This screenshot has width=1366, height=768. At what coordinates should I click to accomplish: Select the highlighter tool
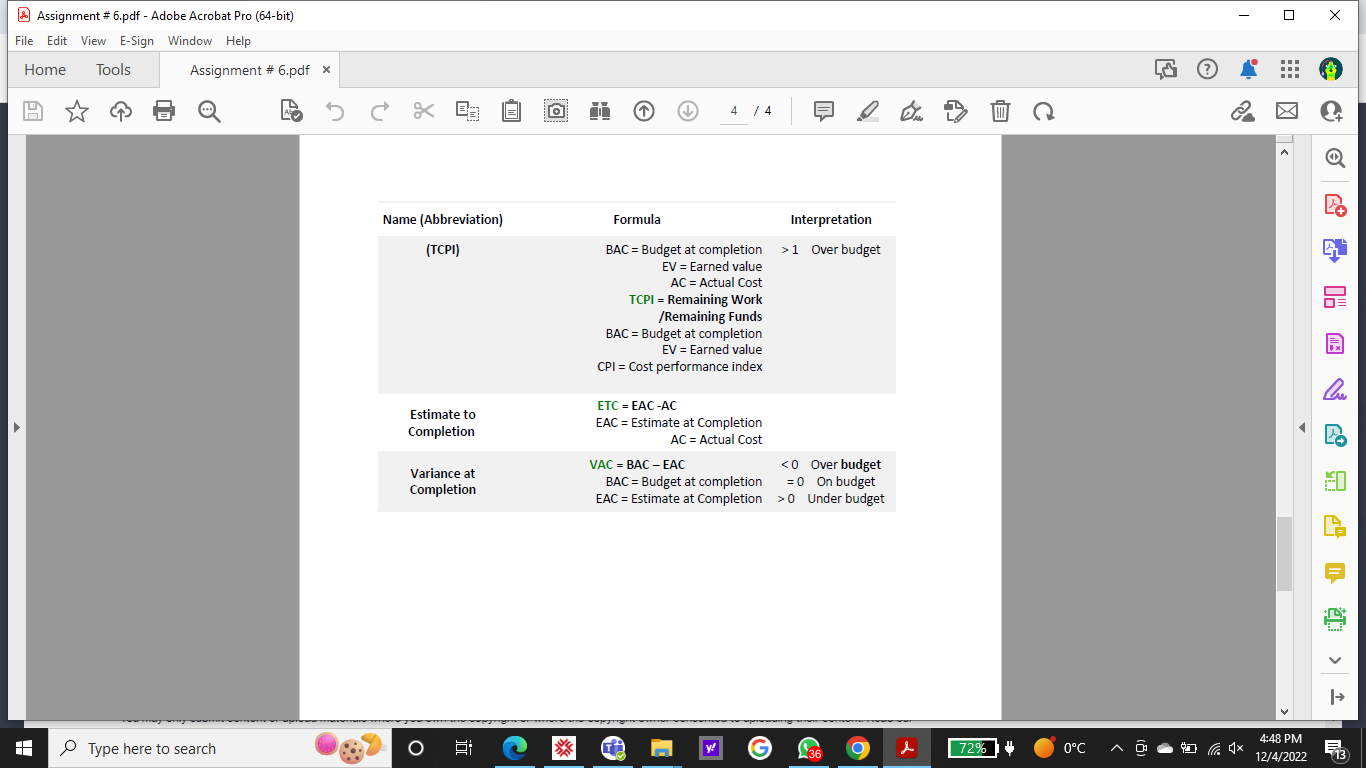(867, 111)
